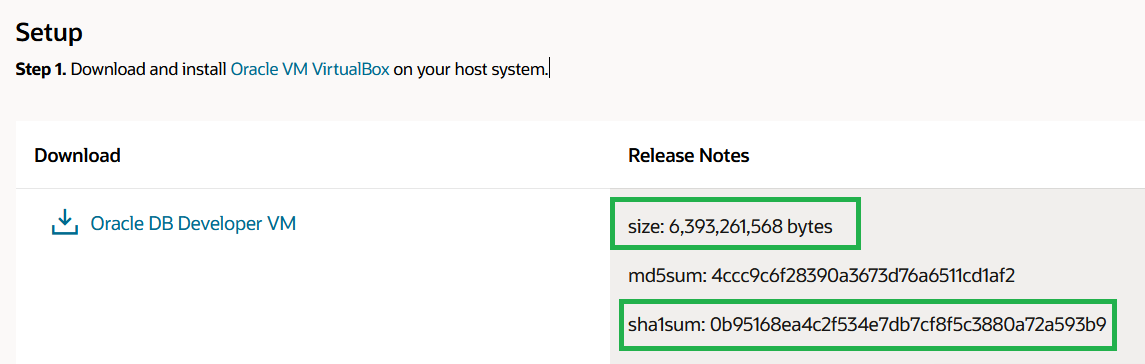Click the words Download and install in Step 1
The width and height of the screenshot is (1145, 364).
149,70
